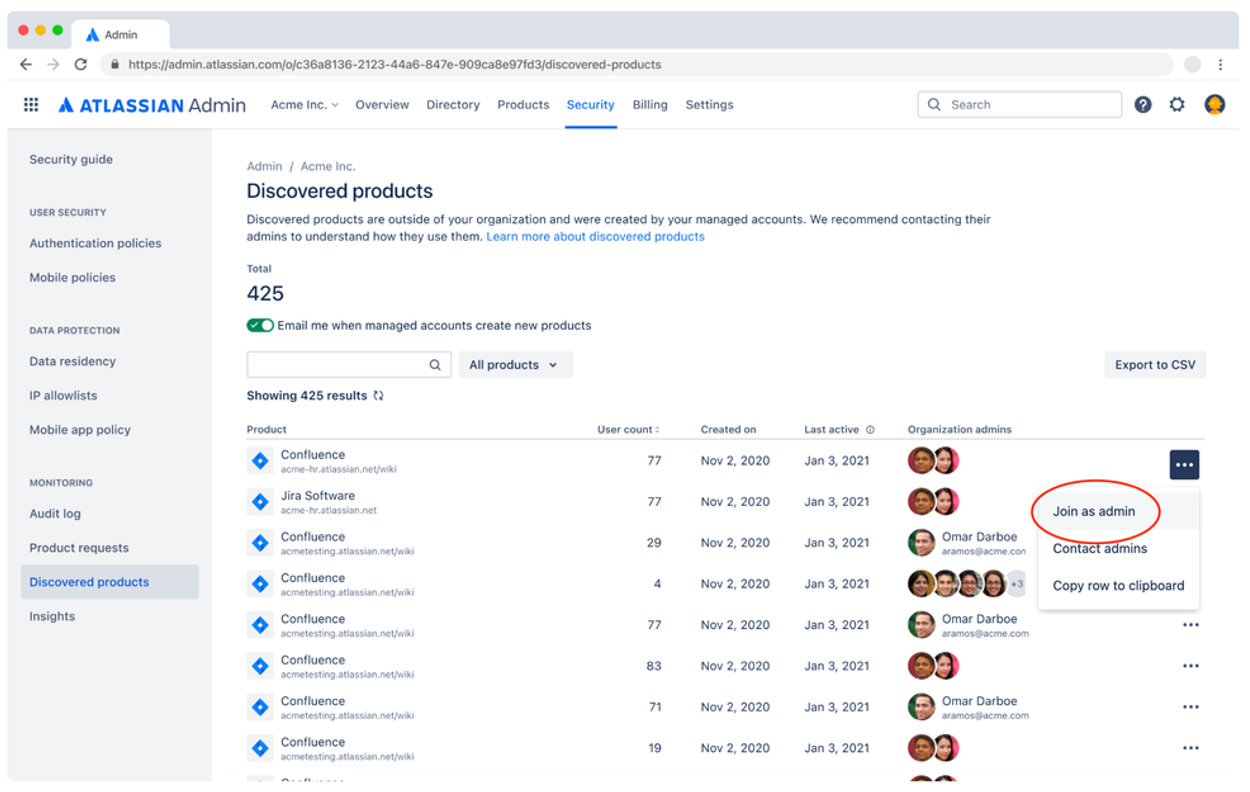Click the acme-hr.atlassian.net/wiki URL text
The height and width of the screenshot is (792, 1250).
point(341,470)
